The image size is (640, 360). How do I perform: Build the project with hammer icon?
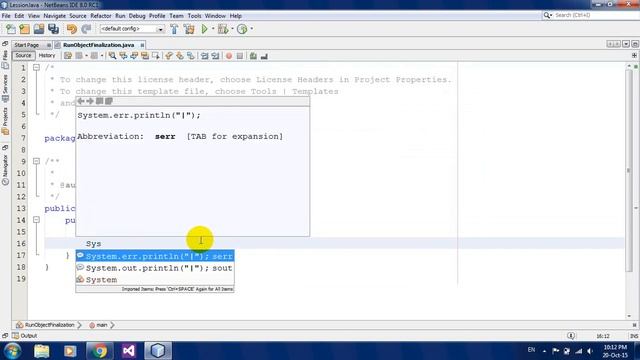174,29
